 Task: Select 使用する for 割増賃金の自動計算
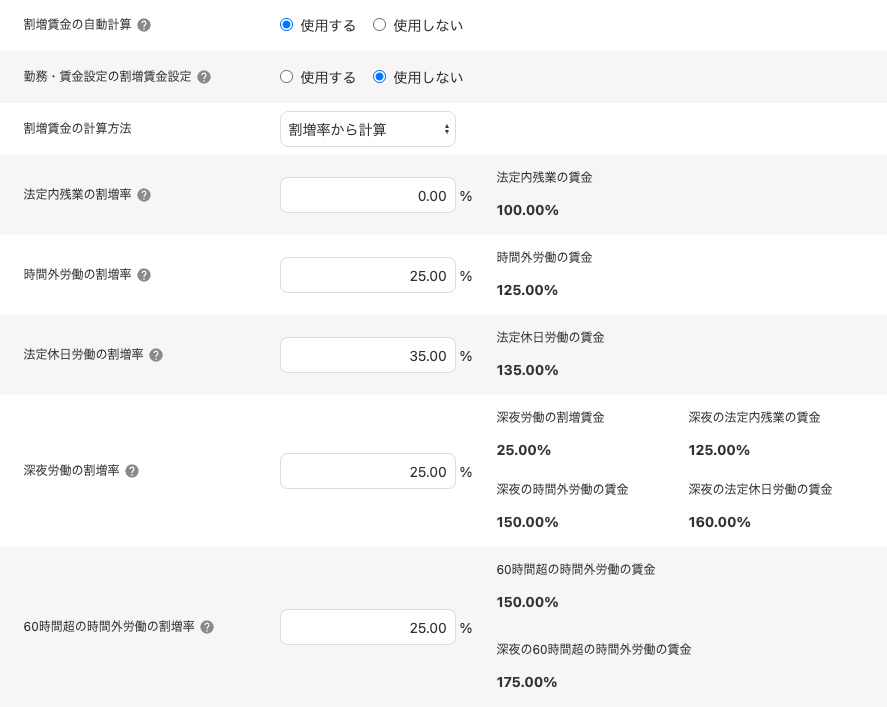point(287,25)
